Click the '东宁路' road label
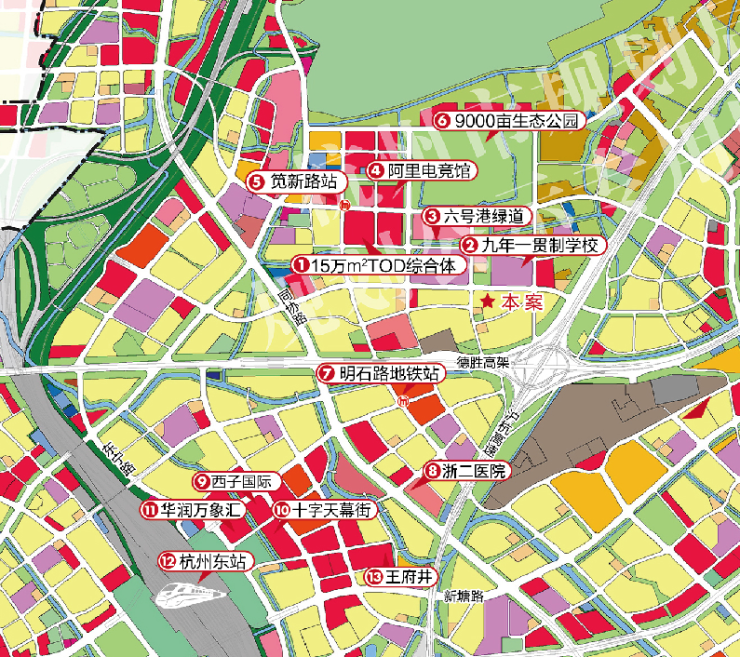This screenshot has width=740, height=657. tap(120, 459)
